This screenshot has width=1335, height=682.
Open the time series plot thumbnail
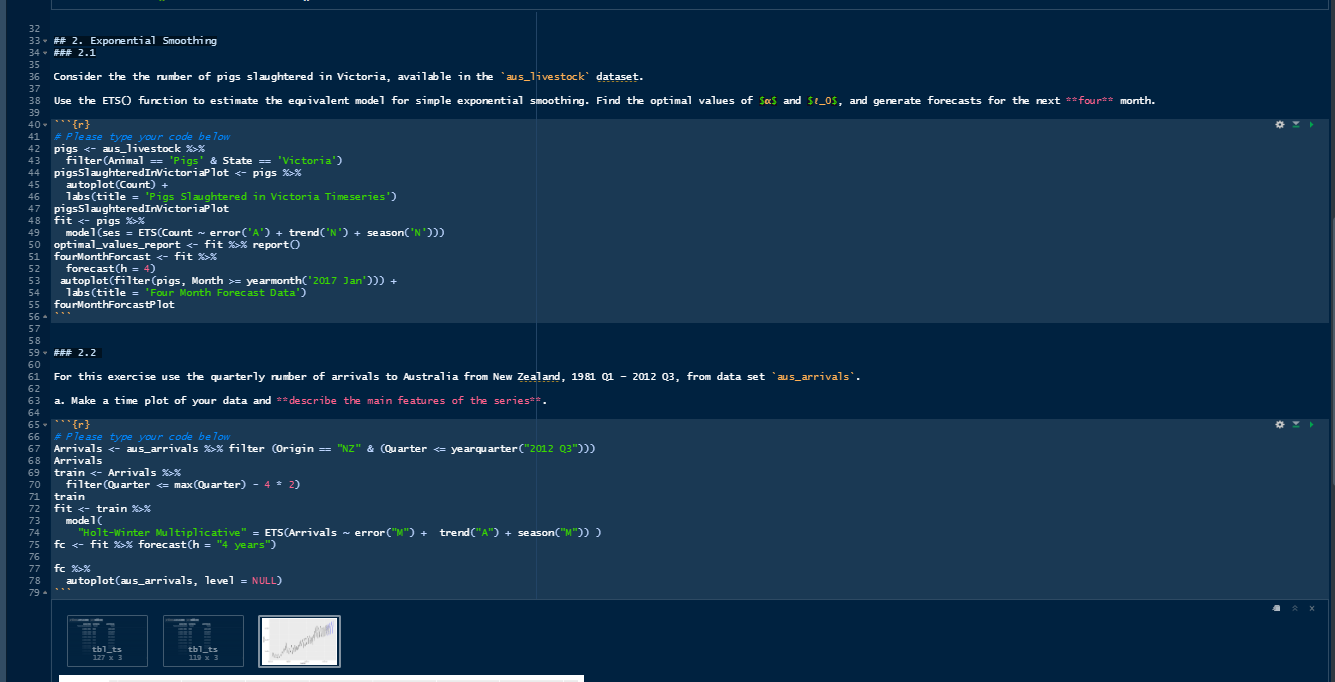click(x=299, y=640)
